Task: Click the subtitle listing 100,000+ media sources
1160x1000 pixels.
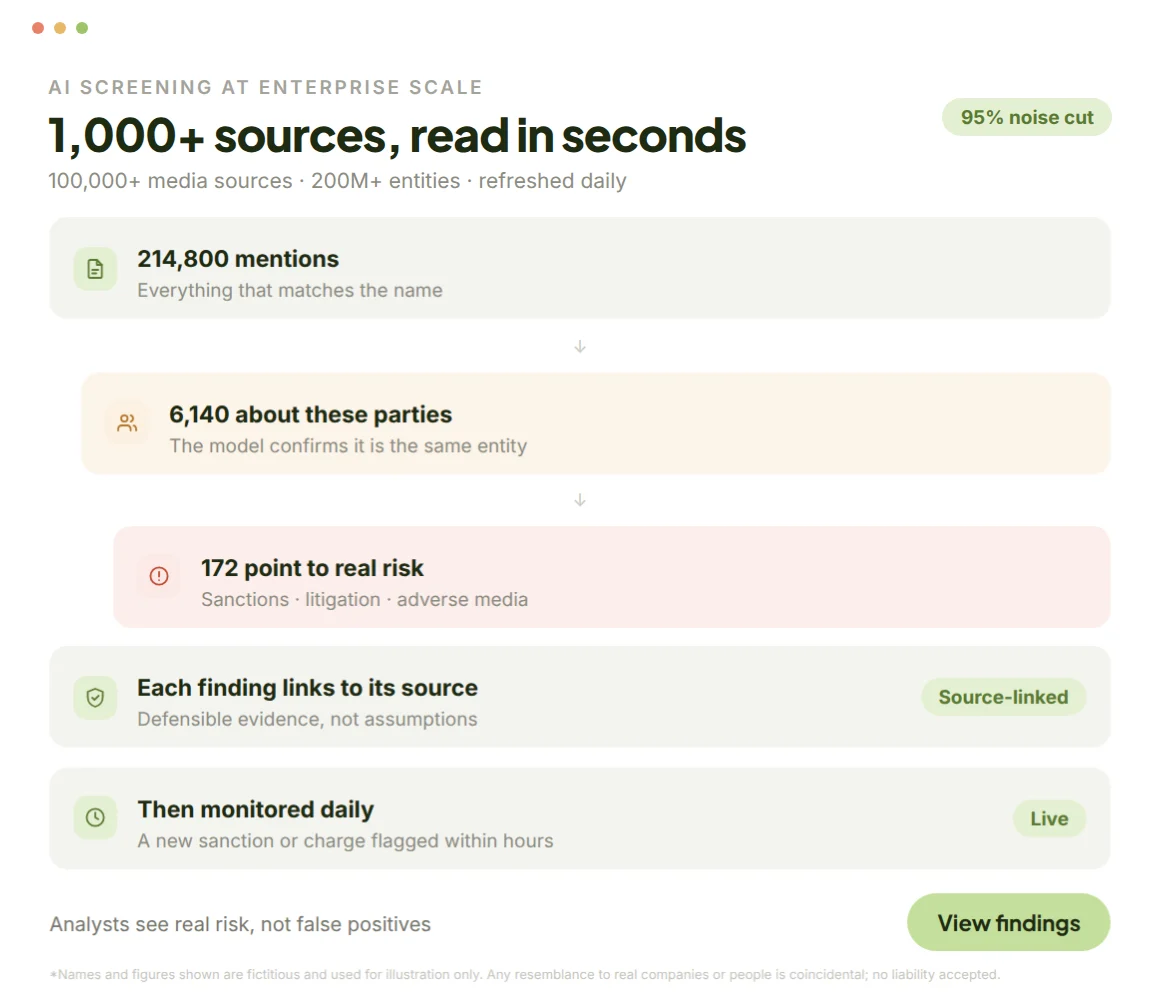Action: pyautogui.click(x=337, y=181)
